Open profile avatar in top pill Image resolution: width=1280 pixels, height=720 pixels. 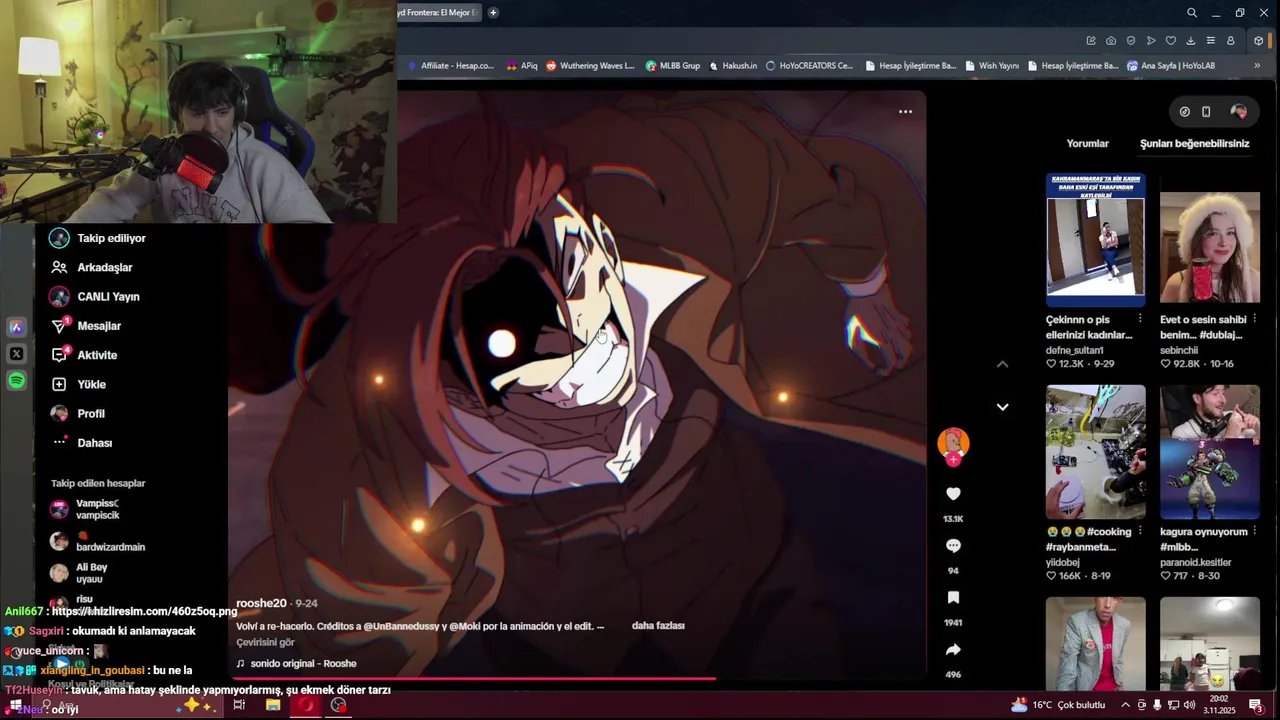coord(1238,112)
